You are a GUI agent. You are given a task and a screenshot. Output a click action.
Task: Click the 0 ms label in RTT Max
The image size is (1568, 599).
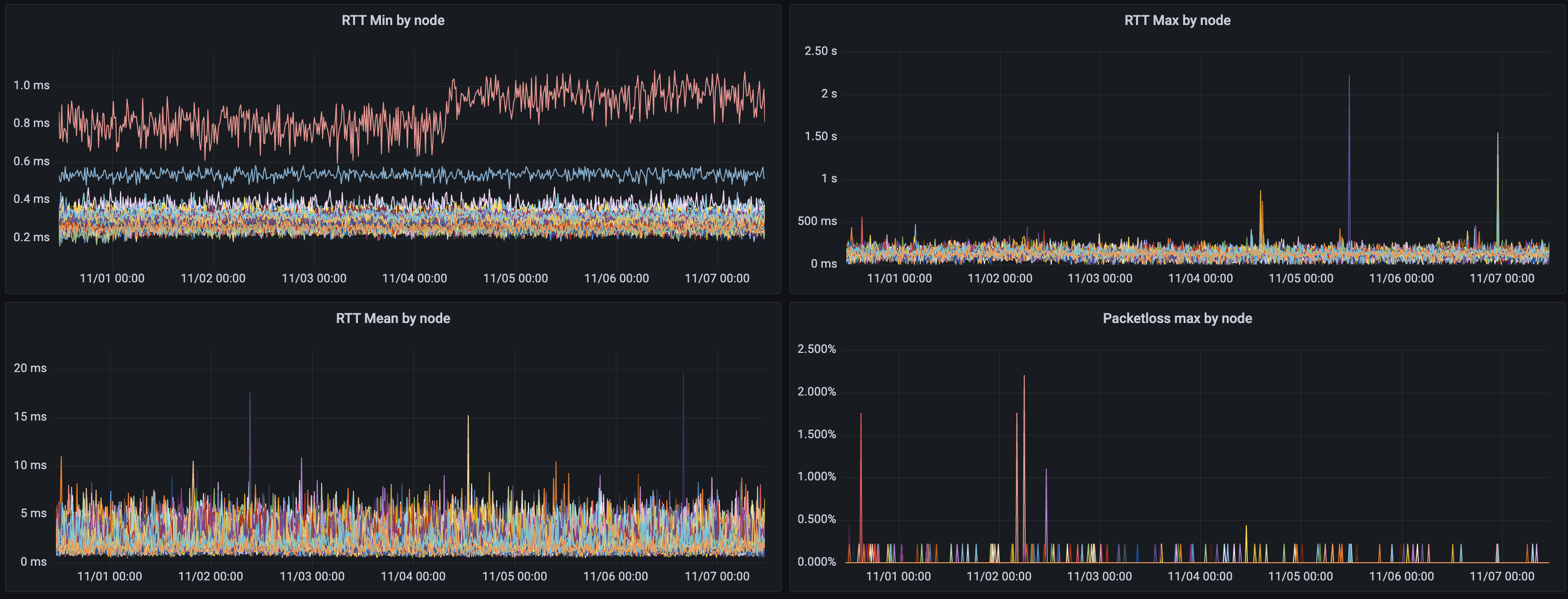pyautogui.click(x=824, y=264)
